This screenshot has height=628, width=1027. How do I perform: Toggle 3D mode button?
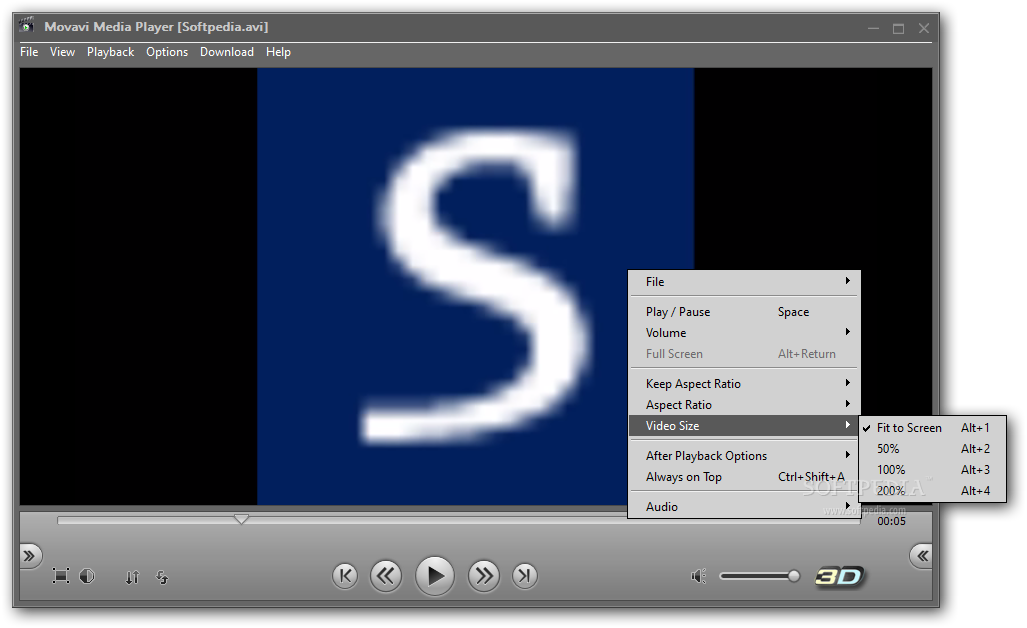click(840, 576)
